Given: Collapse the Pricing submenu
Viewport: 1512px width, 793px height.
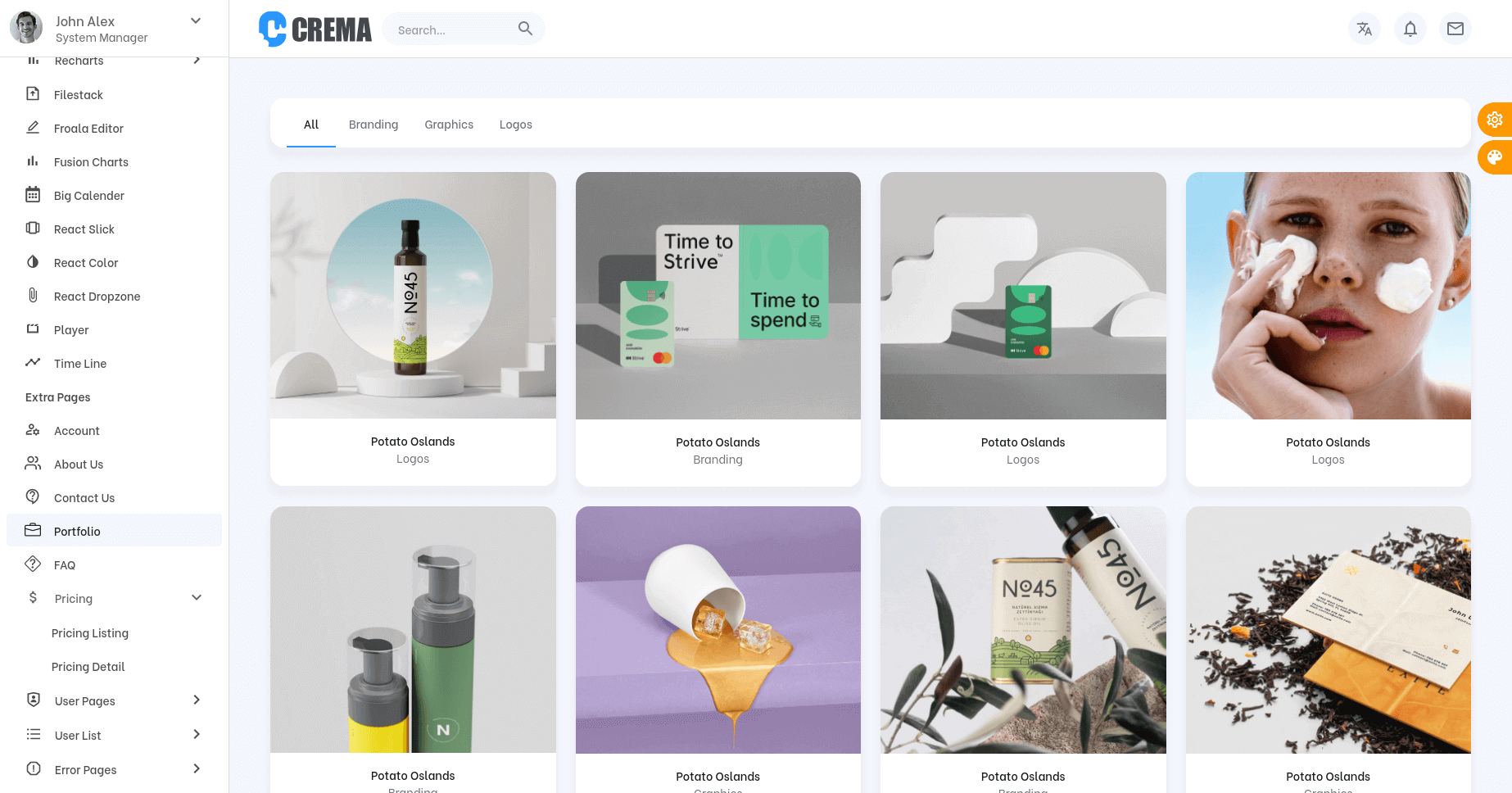Looking at the screenshot, I should click(197, 598).
